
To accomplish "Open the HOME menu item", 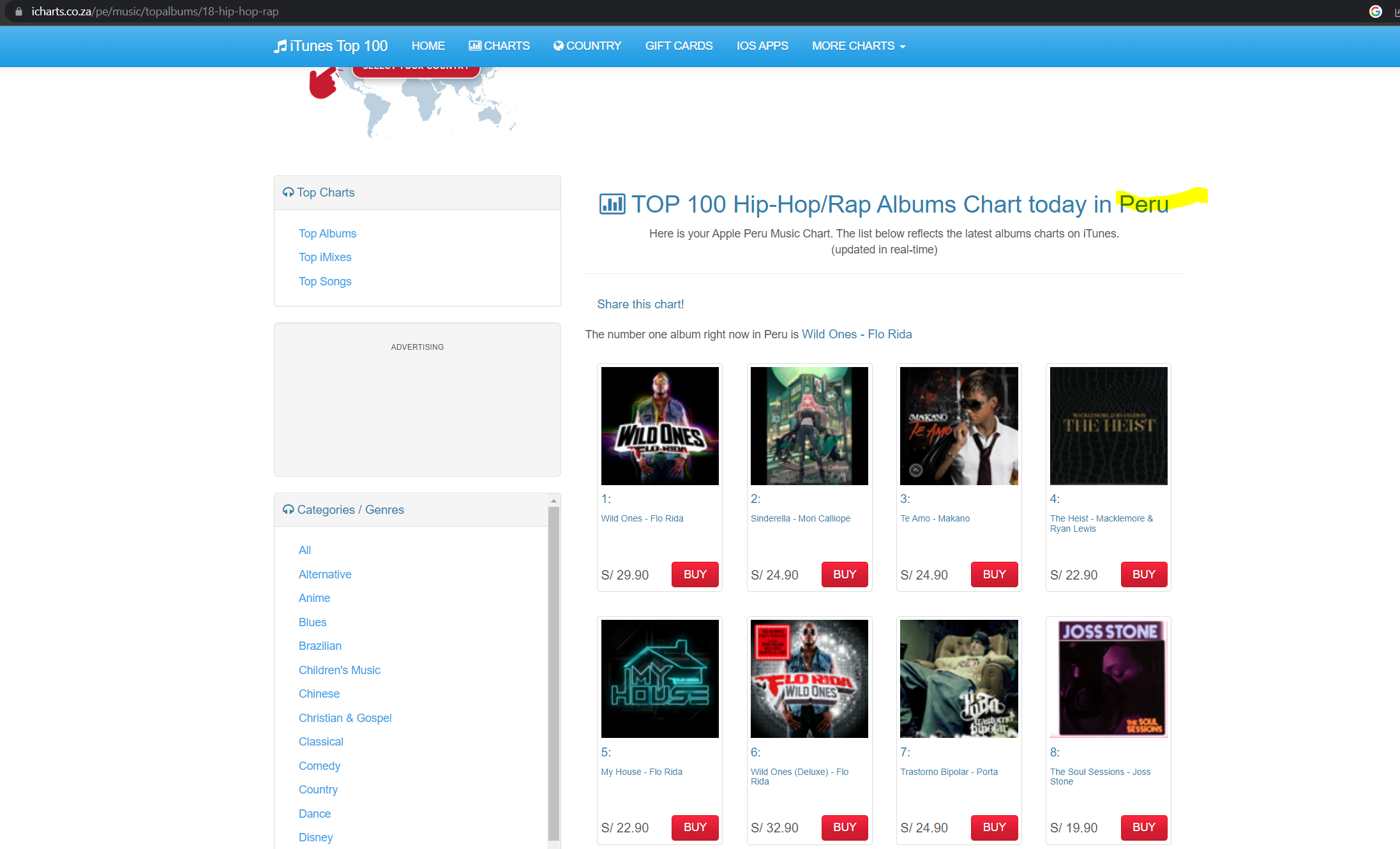I will pos(428,46).
